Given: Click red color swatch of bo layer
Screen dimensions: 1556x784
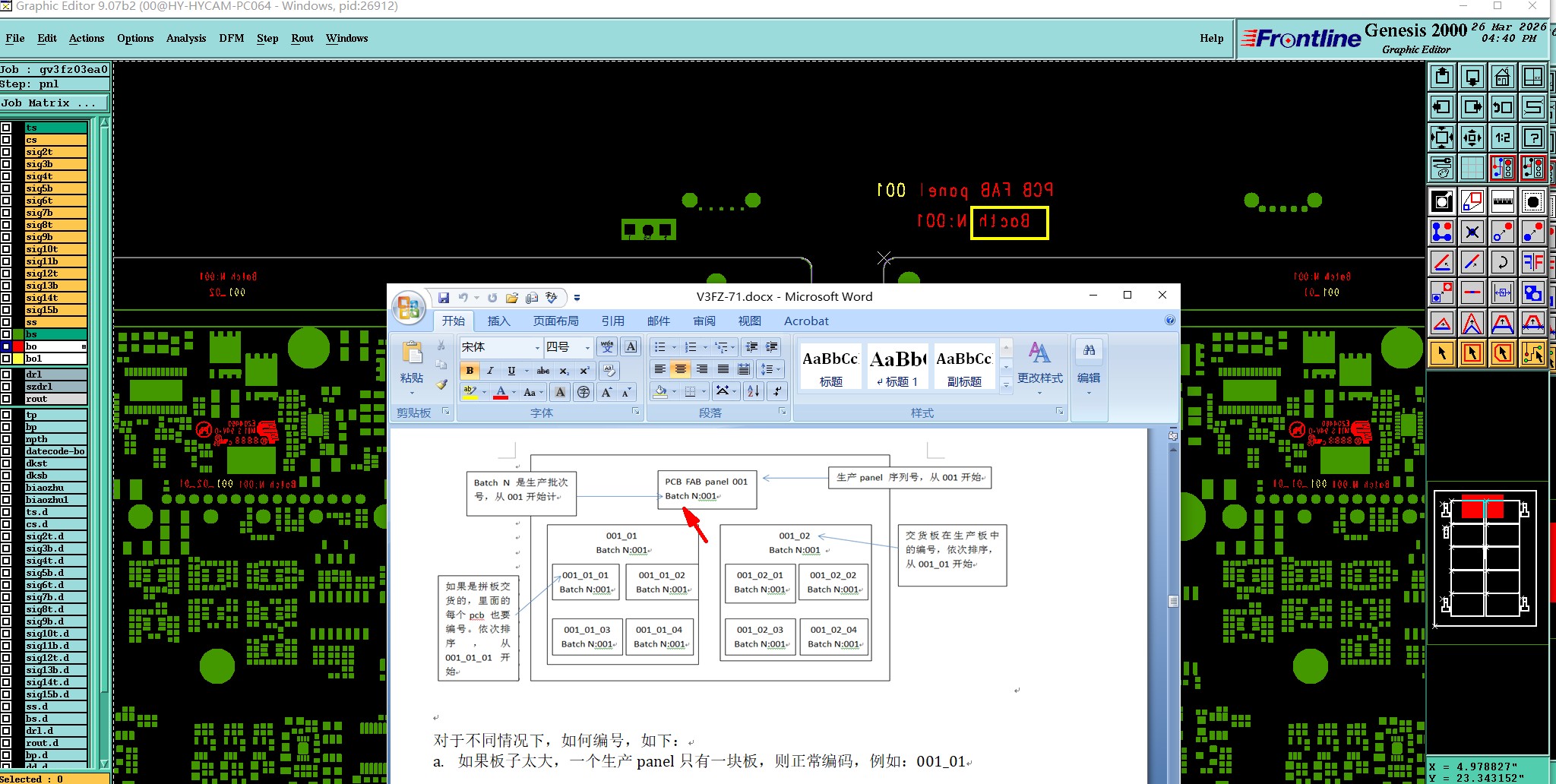Looking at the screenshot, I should click(18, 346).
